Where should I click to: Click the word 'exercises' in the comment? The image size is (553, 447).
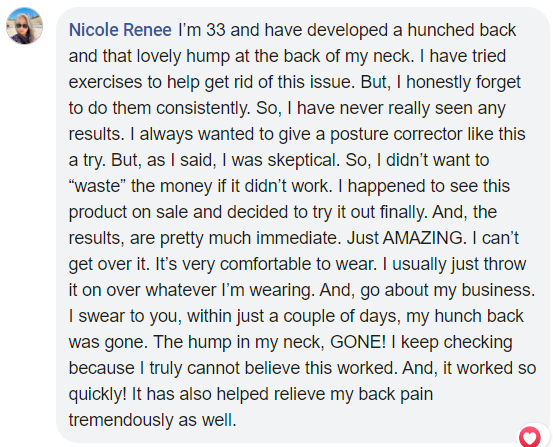[105, 82]
